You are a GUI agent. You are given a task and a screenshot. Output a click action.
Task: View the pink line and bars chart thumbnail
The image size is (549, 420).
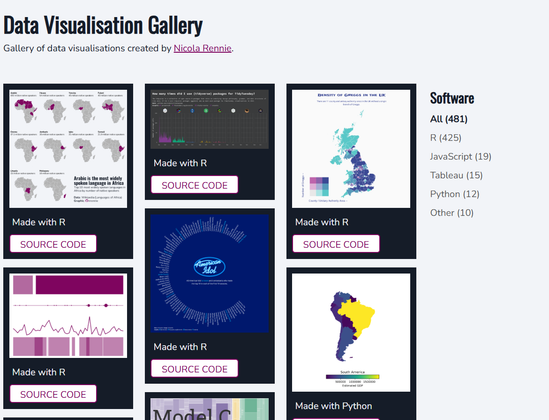tap(68, 316)
